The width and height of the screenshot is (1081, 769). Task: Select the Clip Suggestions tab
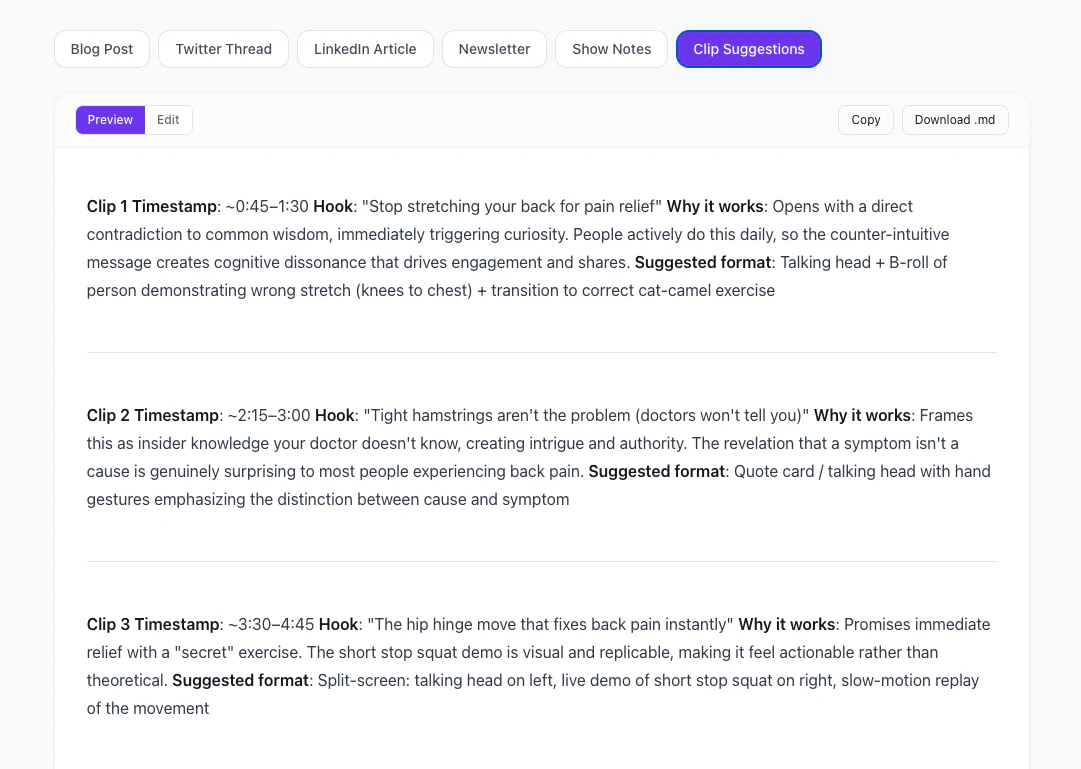(748, 49)
